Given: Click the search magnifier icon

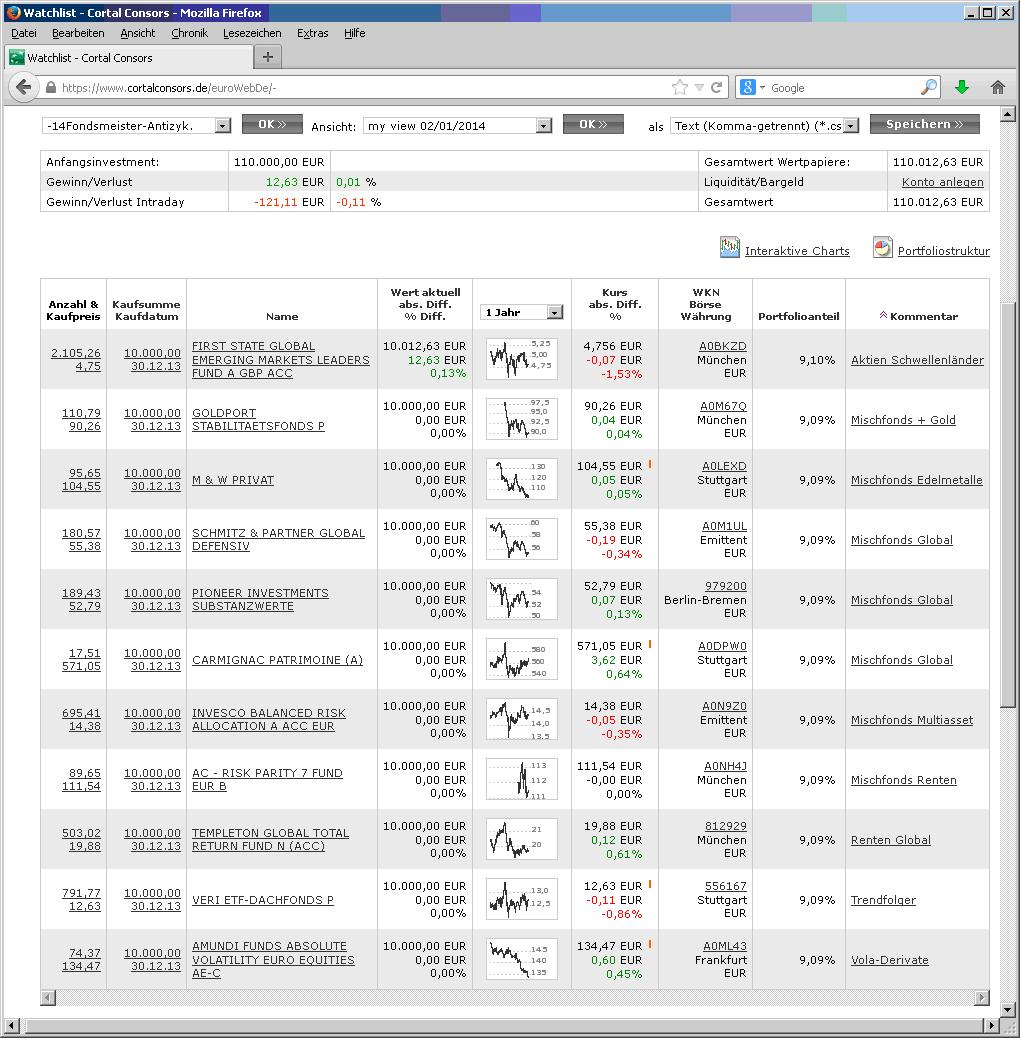Looking at the screenshot, I should tap(929, 87).
